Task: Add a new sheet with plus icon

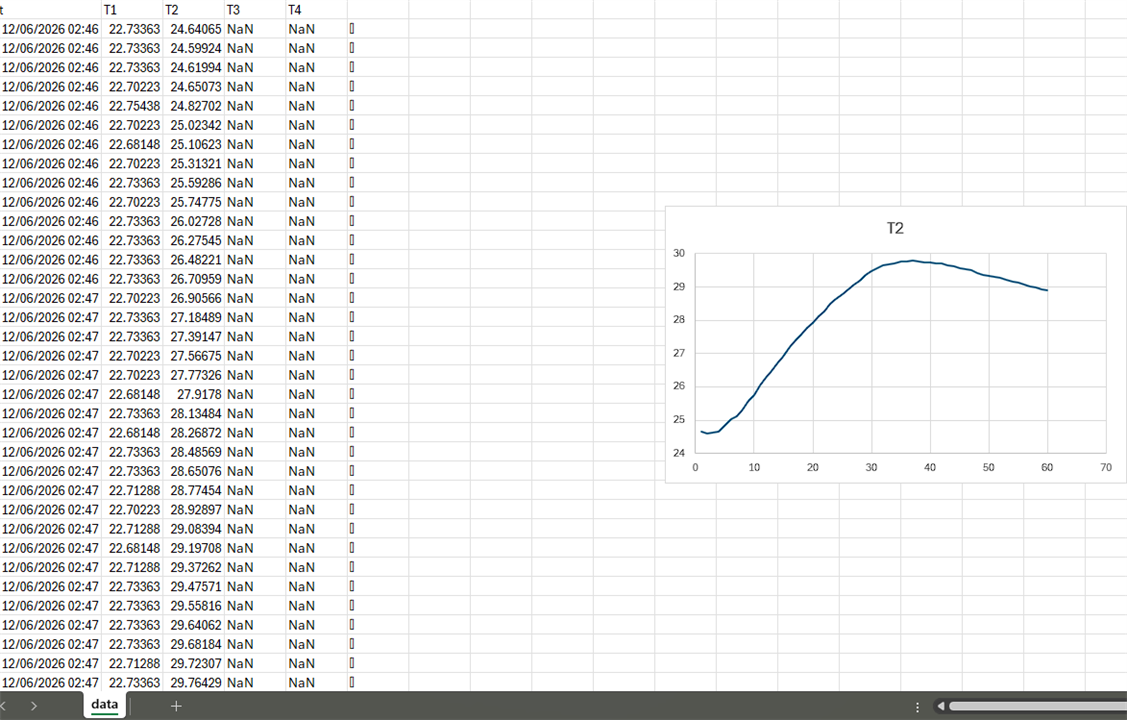Action: point(176,706)
